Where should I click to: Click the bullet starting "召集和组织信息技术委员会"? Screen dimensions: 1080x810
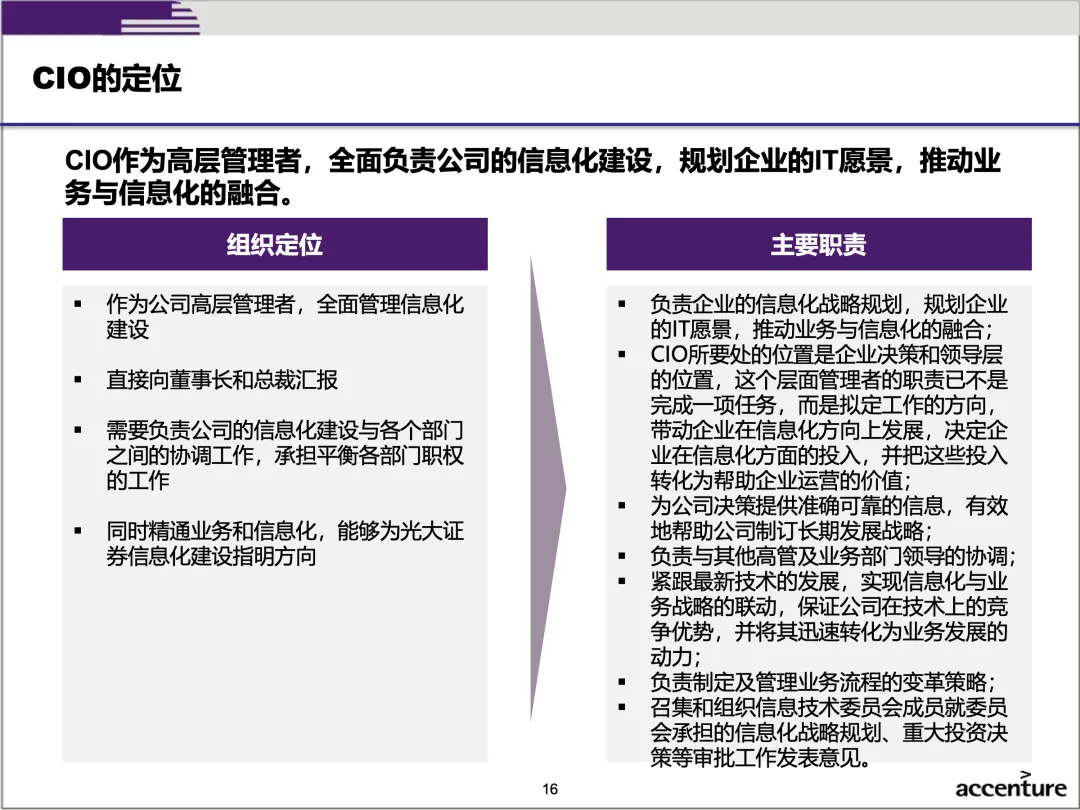click(x=829, y=732)
